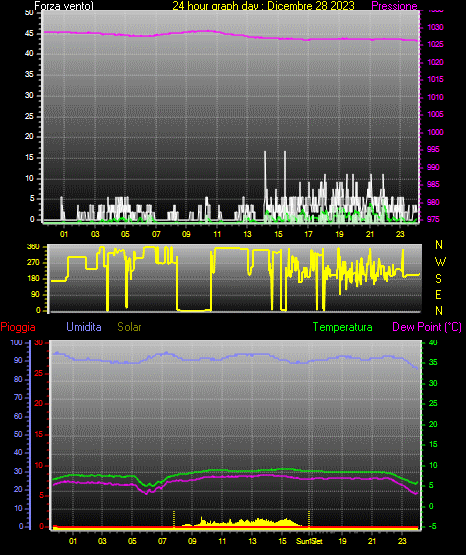Click the 'Sun1Set' marker on the time axis
The height and width of the screenshot is (555, 466).
click(309, 541)
